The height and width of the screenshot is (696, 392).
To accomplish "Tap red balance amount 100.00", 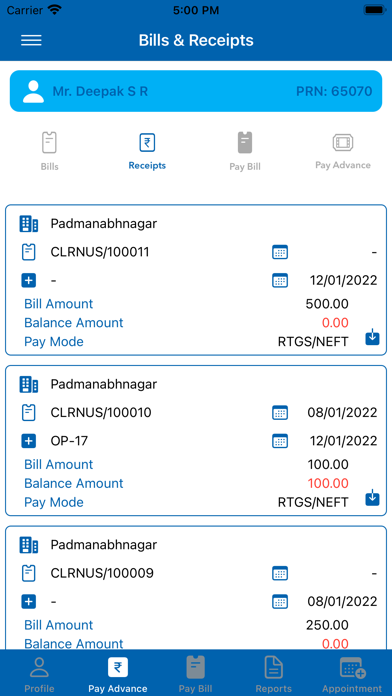I will [x=328, y=483].
